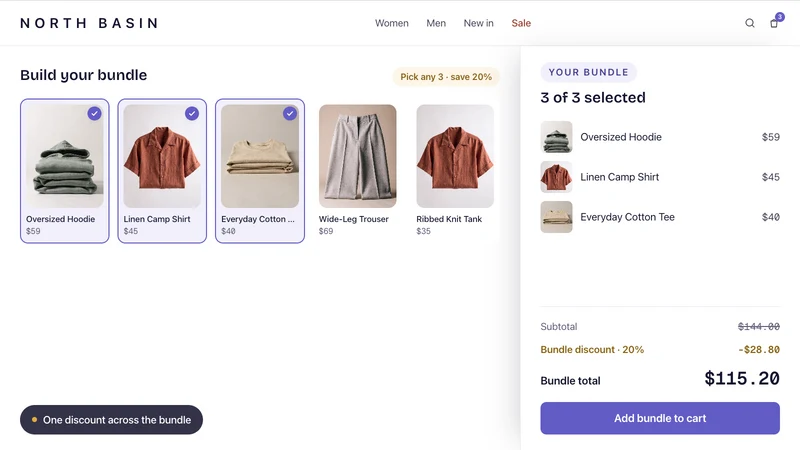The image size is (800, 450).
Task: Click the Build your bundle heading
Action: coord(84,75)
